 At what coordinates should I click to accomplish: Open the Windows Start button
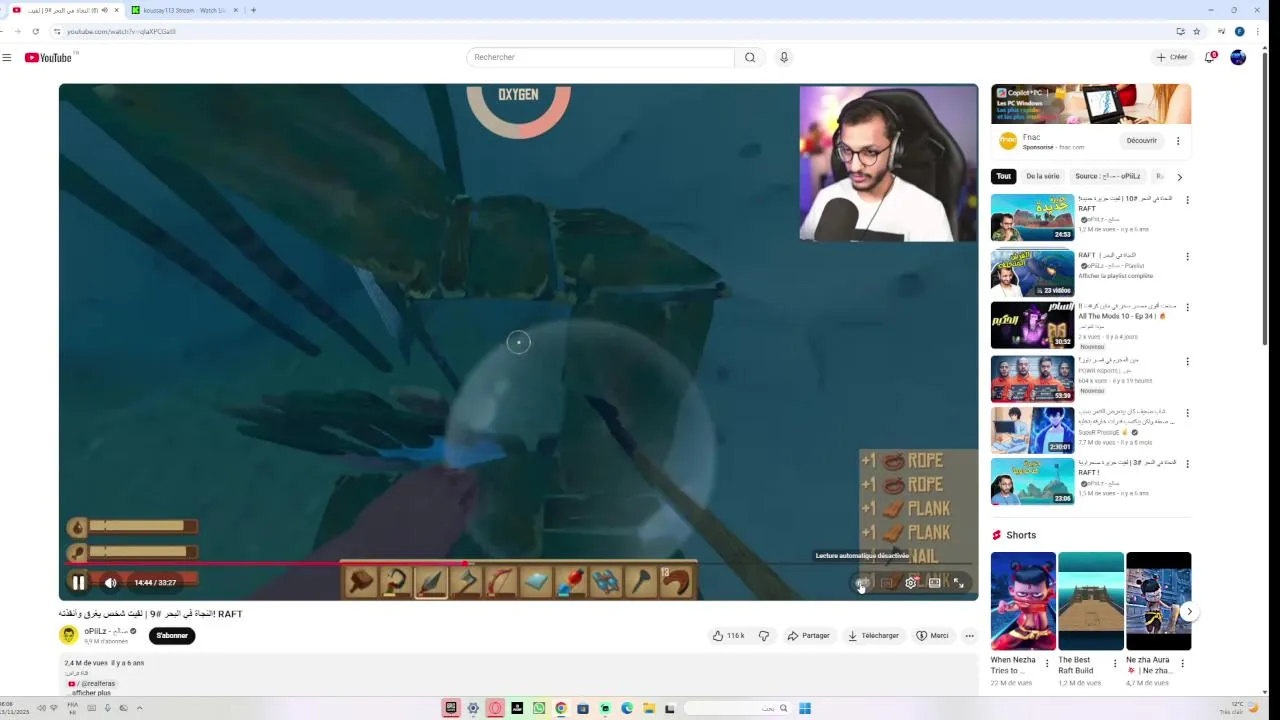point(805,708)
